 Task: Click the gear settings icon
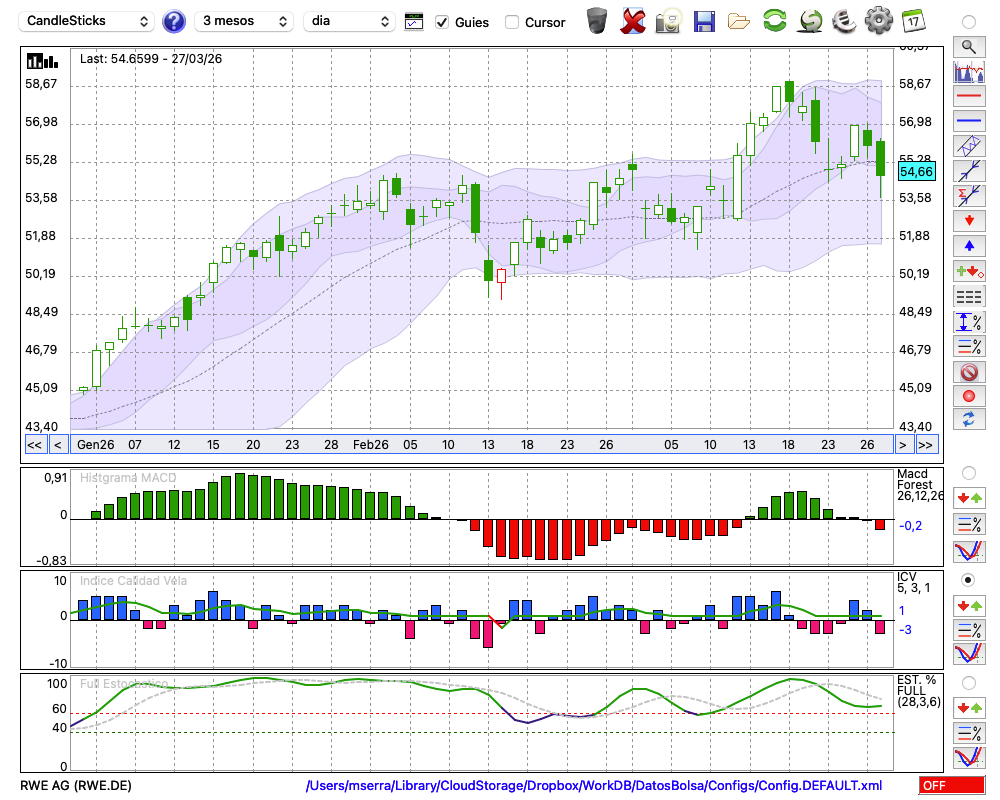click(878, 21)
